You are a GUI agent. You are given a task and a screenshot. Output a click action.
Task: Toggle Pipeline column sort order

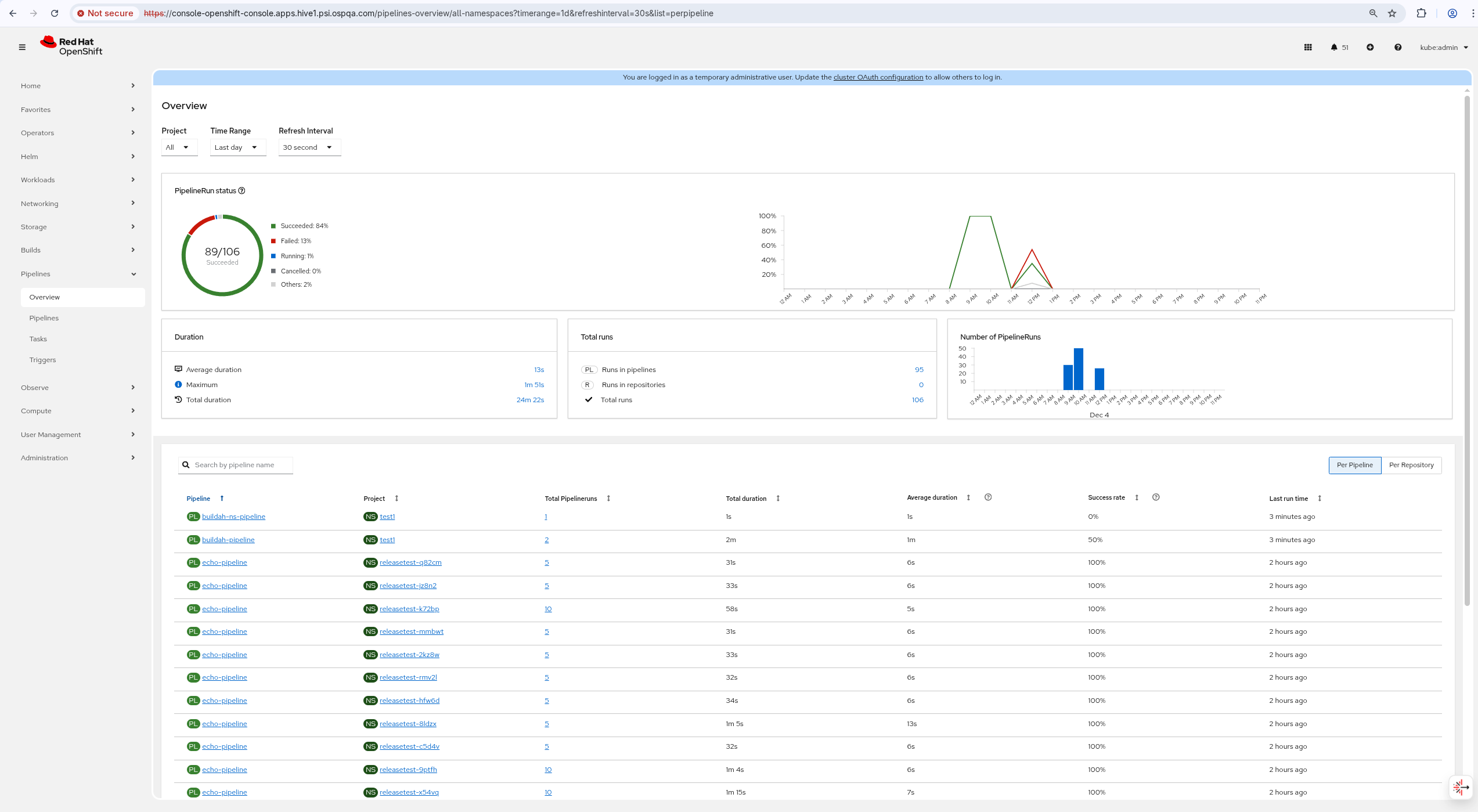pyautogui.click(x=222, y=499)
